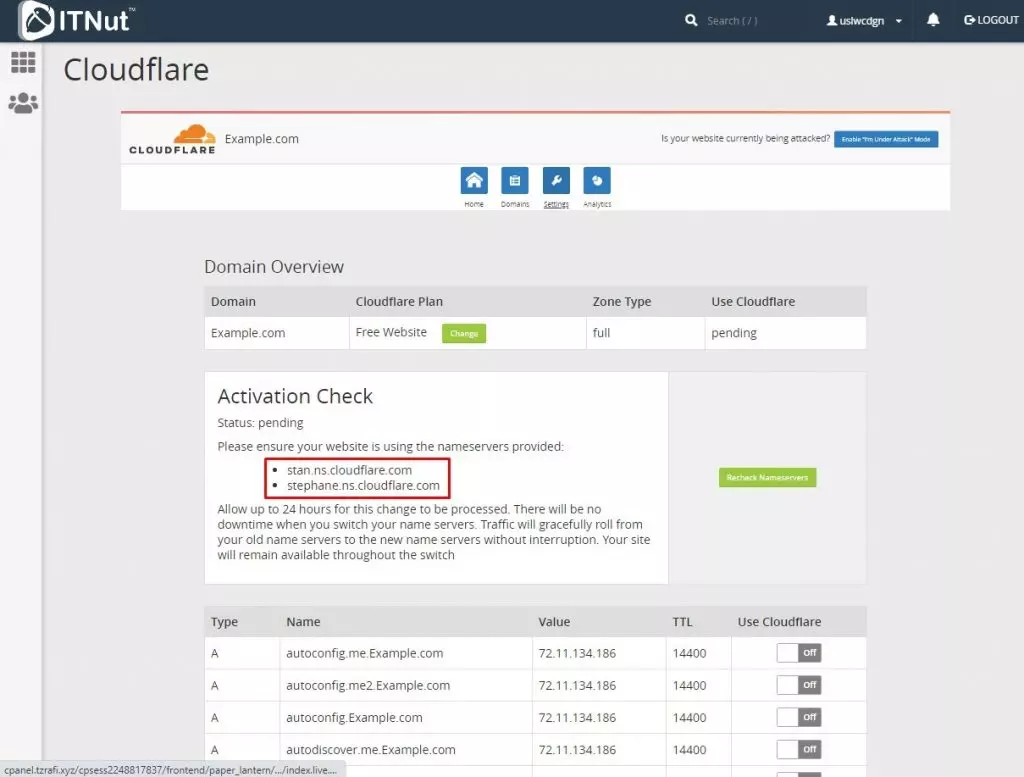Click the autoconfig.Example.com record name
Screen dimensions: 1024x777
[x=354, y=717]
